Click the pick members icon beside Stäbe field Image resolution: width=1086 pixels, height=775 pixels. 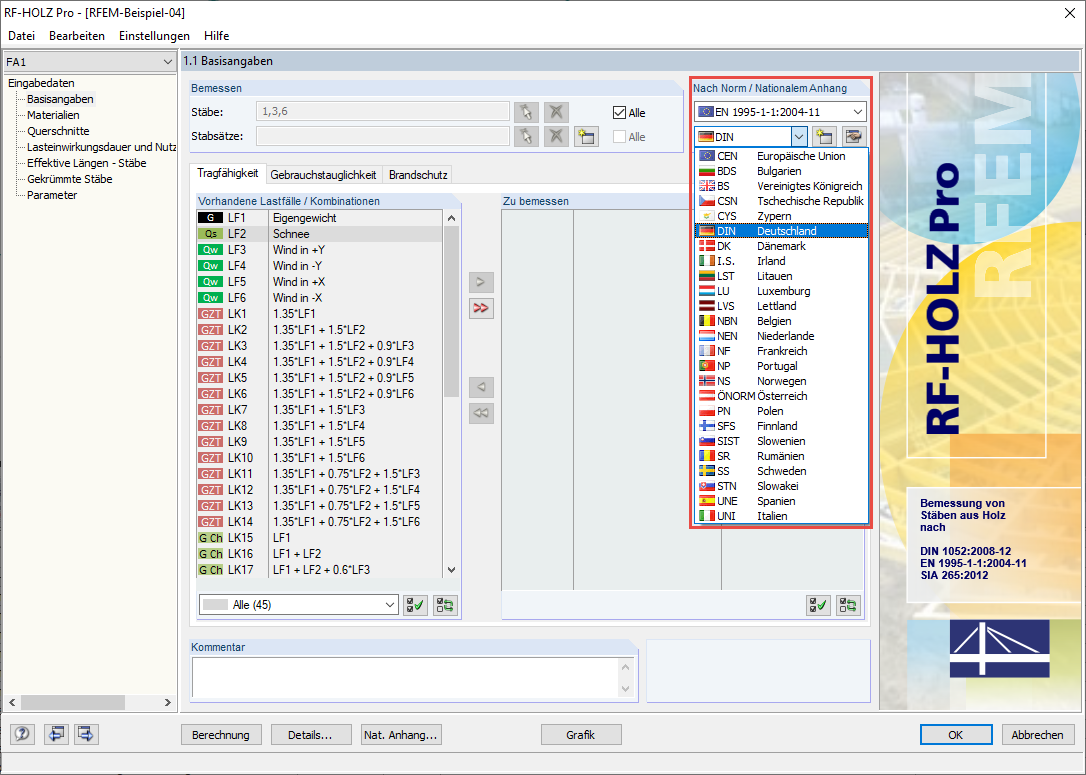(526, 112)
